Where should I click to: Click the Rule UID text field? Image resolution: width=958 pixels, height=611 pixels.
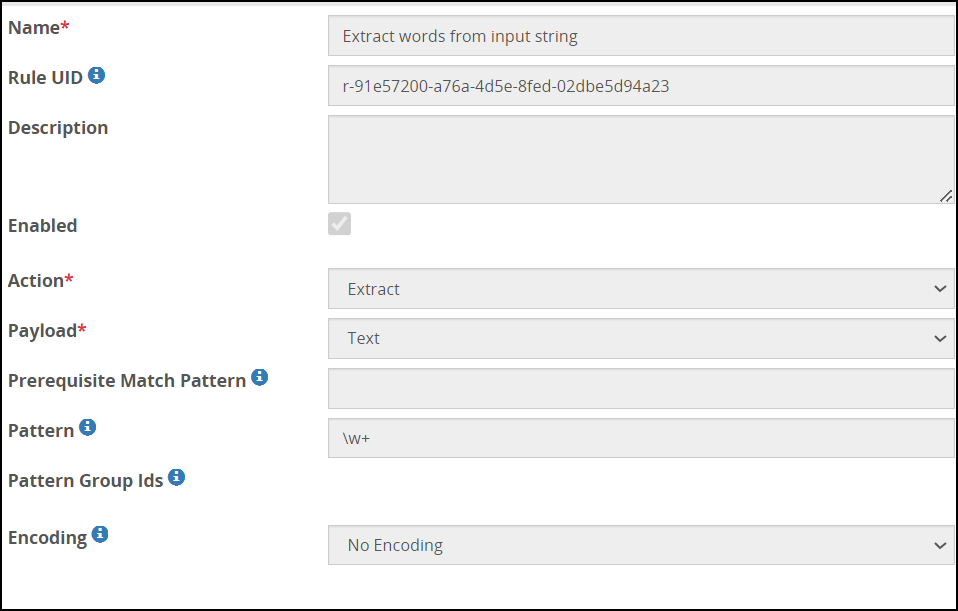point(640,86)
